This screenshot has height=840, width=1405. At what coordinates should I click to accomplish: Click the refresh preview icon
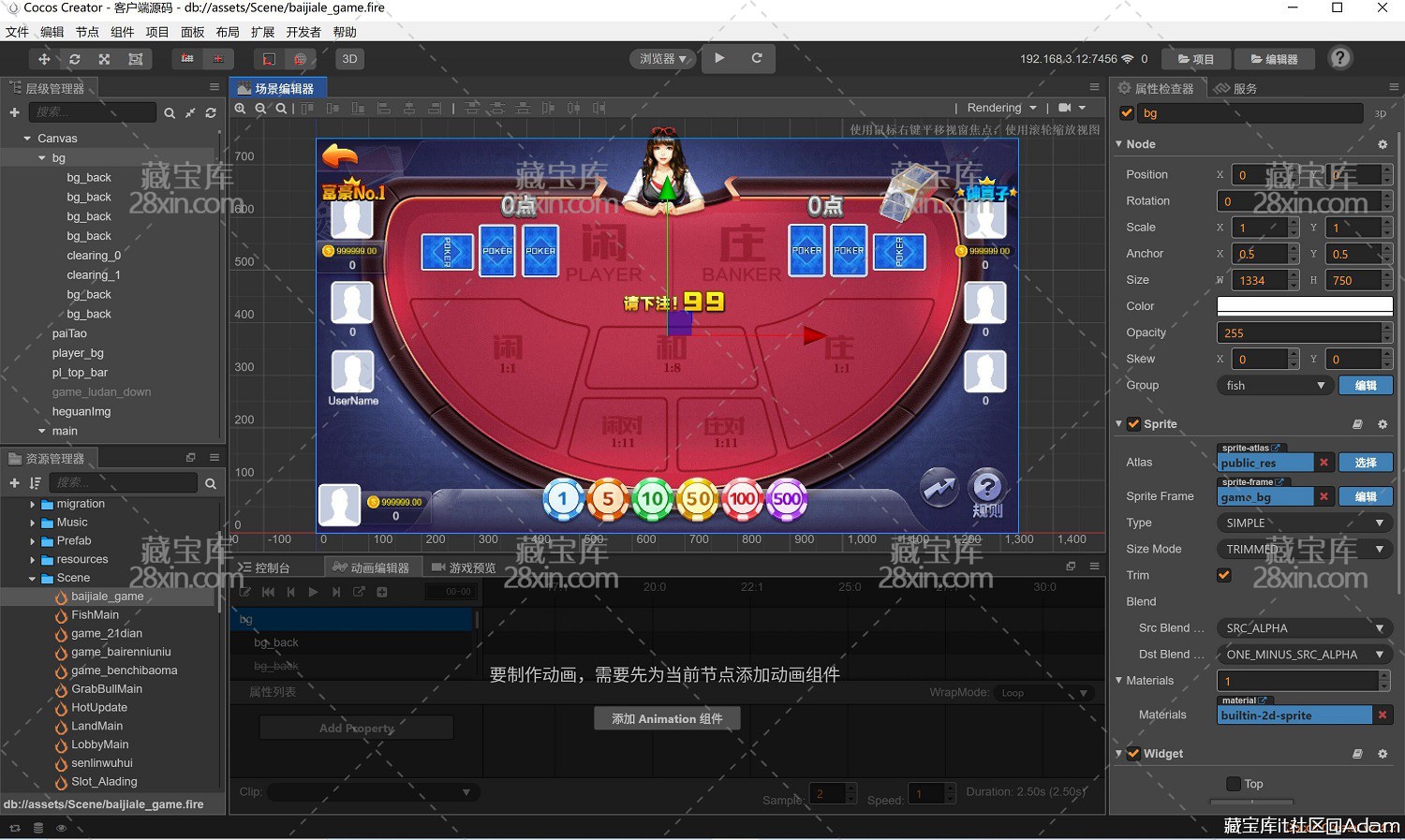[x=757, y=58]
